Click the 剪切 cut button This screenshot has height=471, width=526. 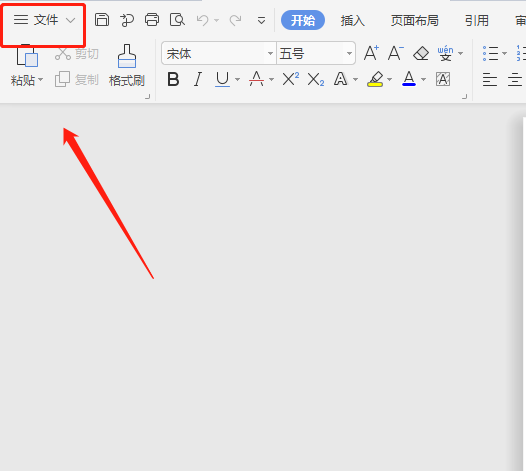(77, 54)
